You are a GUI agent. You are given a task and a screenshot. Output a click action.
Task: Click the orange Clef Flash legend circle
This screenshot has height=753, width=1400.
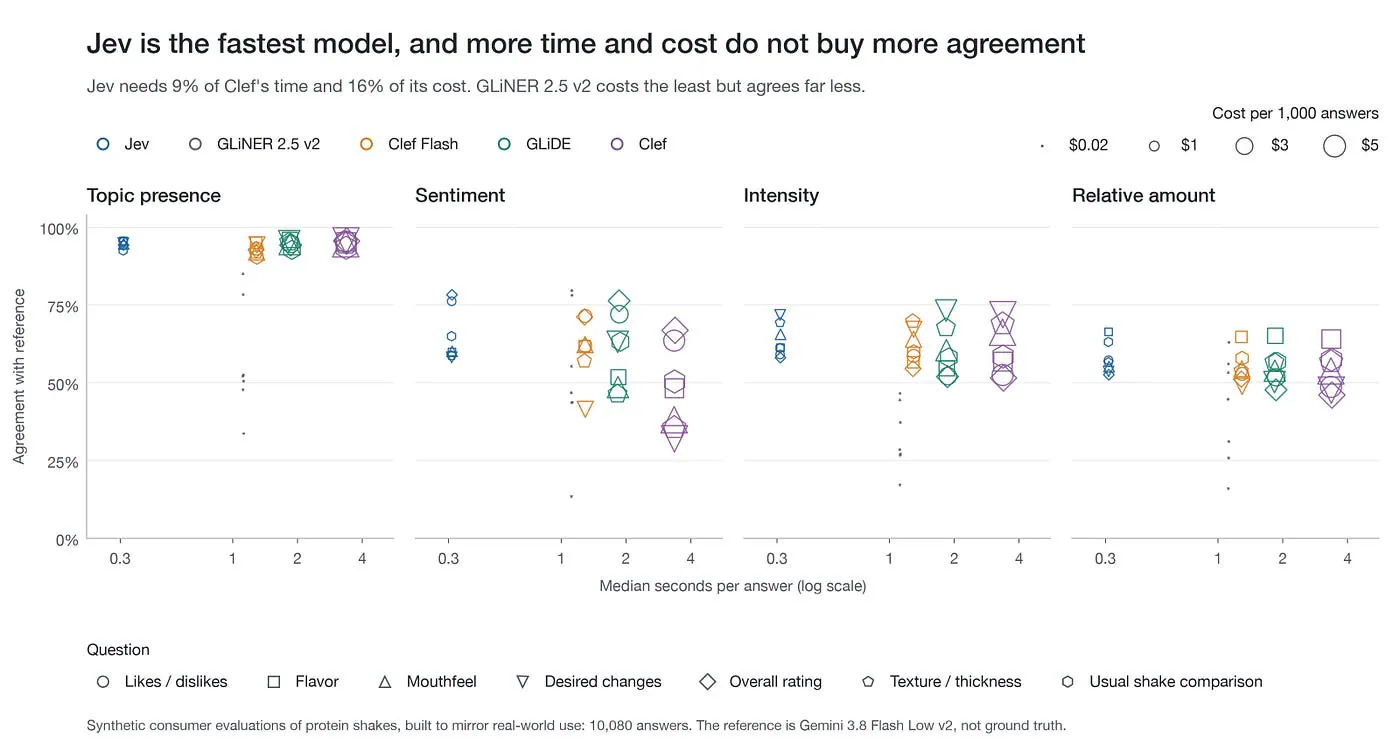[x=367, y=144]
